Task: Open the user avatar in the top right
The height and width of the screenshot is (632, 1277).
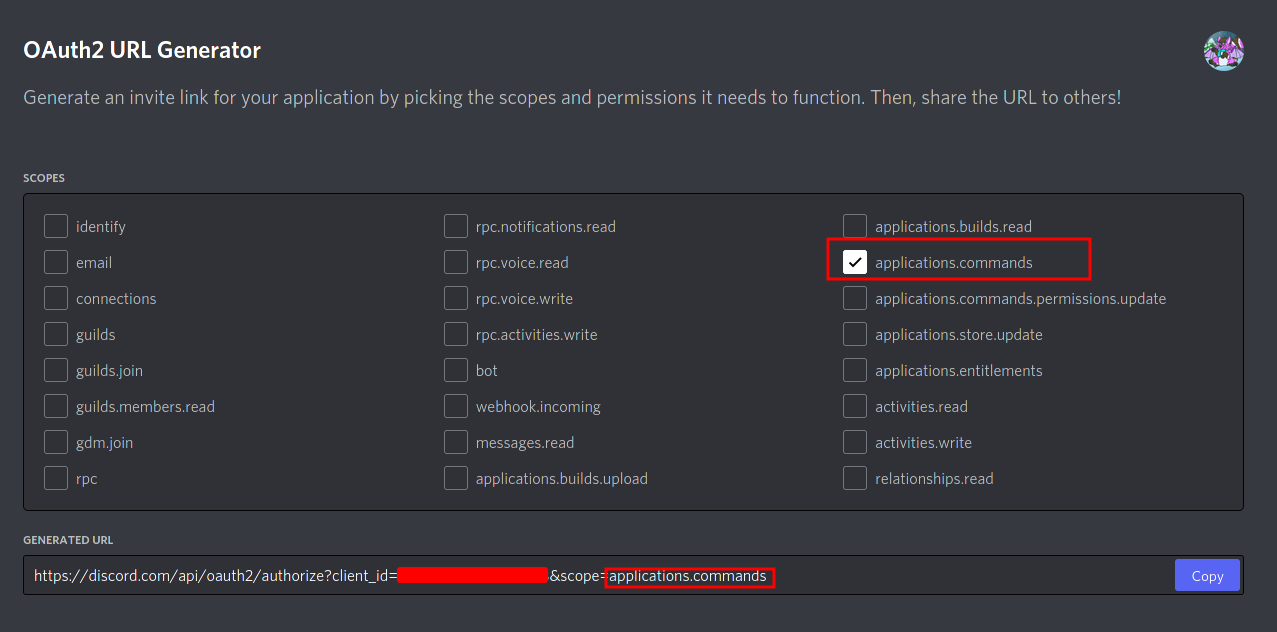Action: 1223,50
